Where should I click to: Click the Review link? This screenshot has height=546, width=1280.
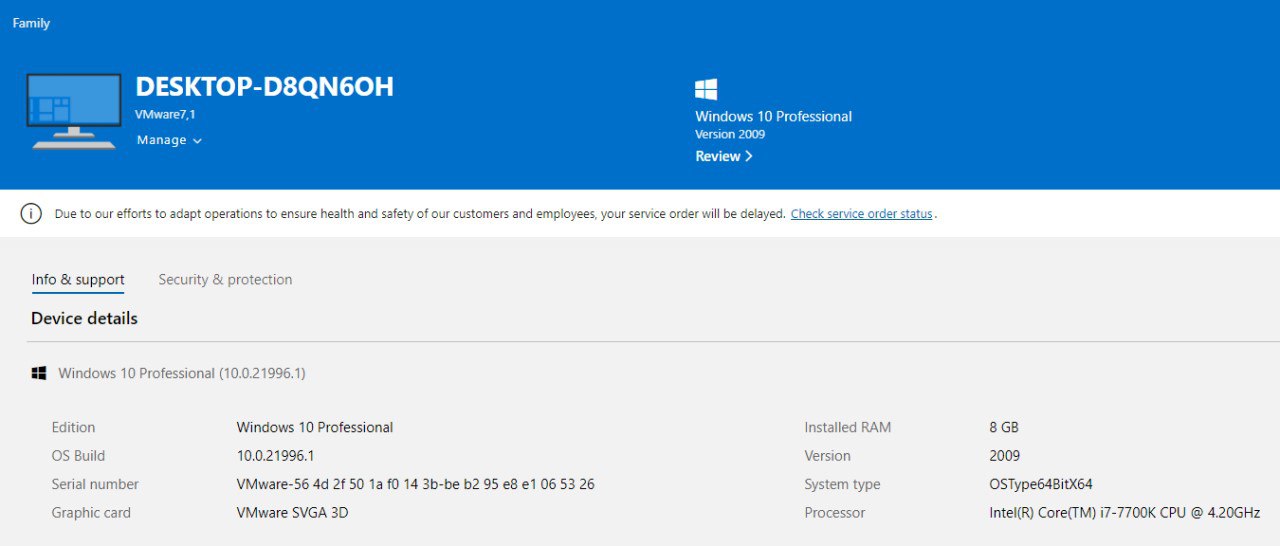724,156
